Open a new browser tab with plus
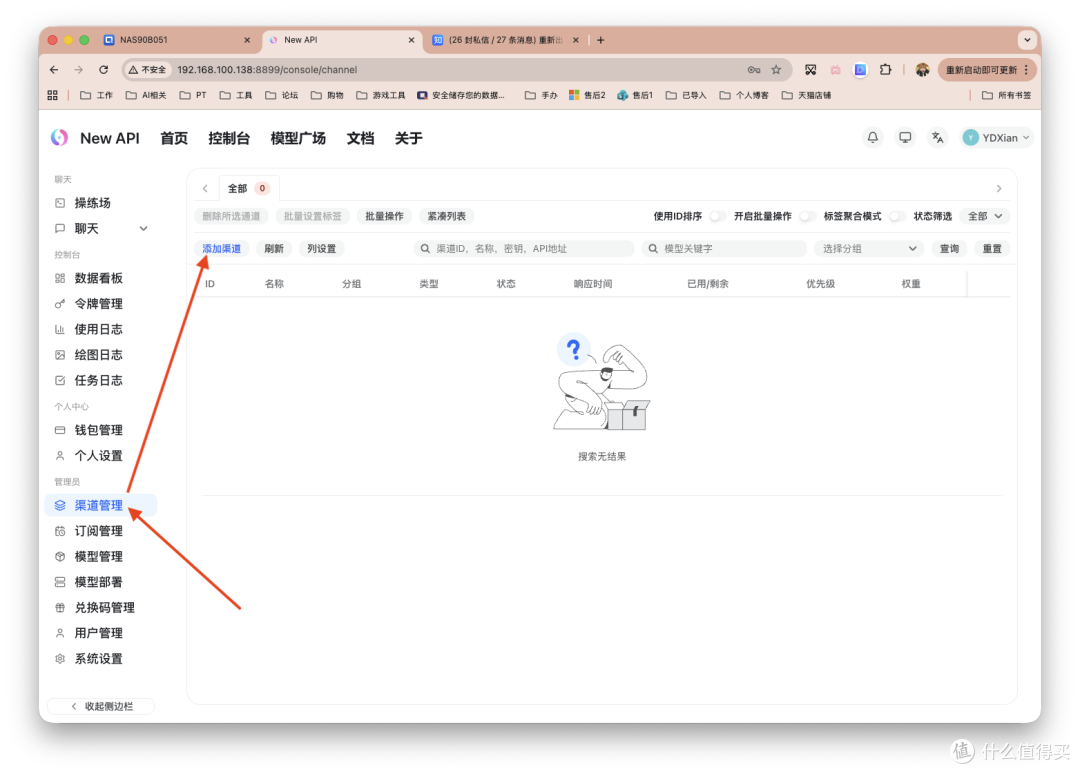The width and height of the screenshot is (1080, 774). 601,40
